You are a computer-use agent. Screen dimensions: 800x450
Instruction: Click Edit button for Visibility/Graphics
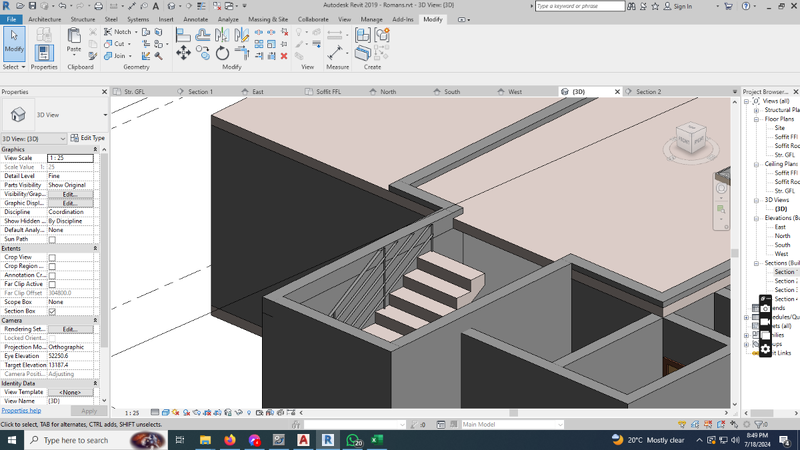69,194
